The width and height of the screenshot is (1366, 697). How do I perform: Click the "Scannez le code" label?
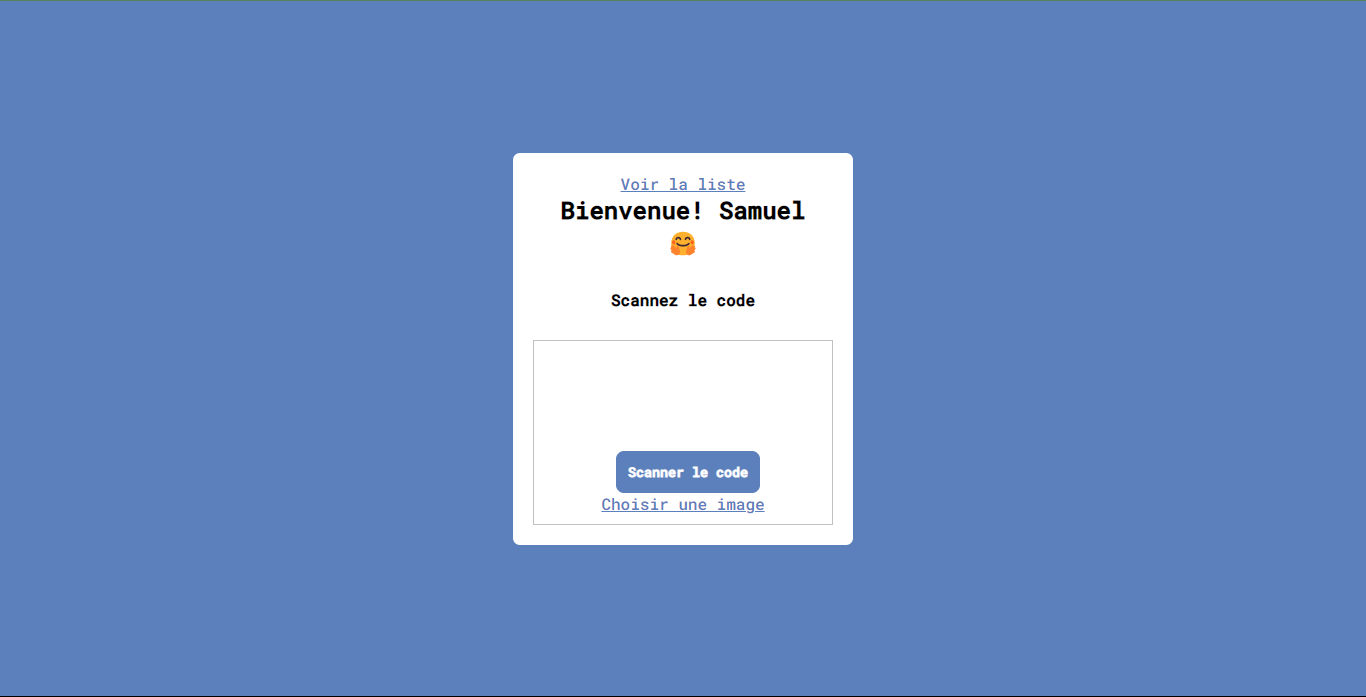683,300
